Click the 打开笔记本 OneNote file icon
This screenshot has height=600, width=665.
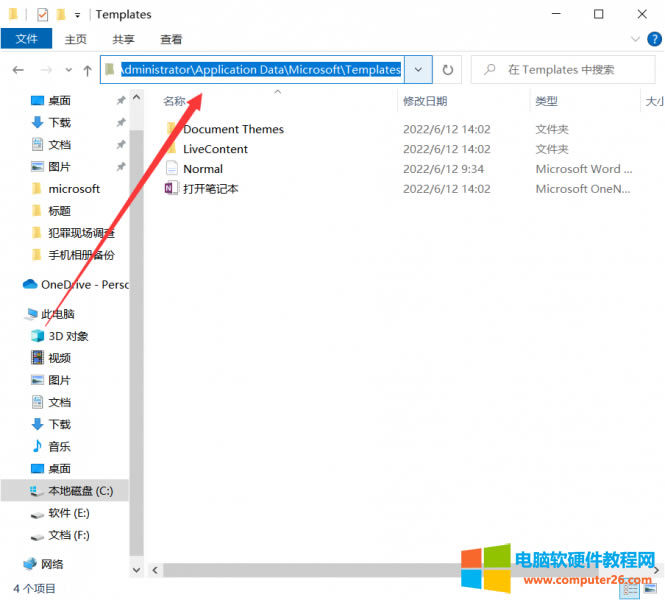172,189
